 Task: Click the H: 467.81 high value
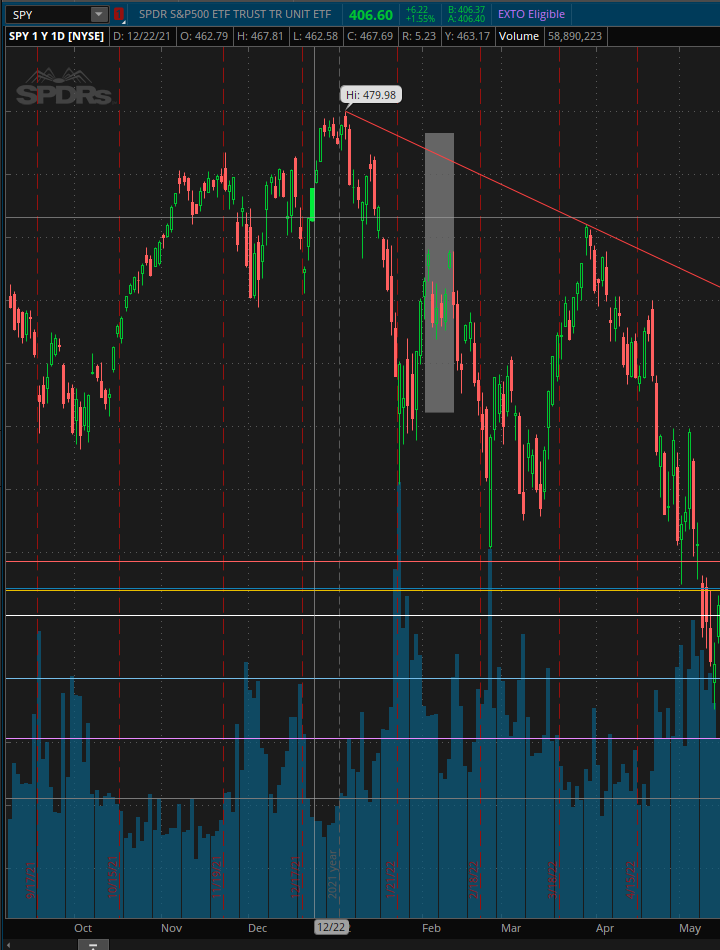click(260, 36)
